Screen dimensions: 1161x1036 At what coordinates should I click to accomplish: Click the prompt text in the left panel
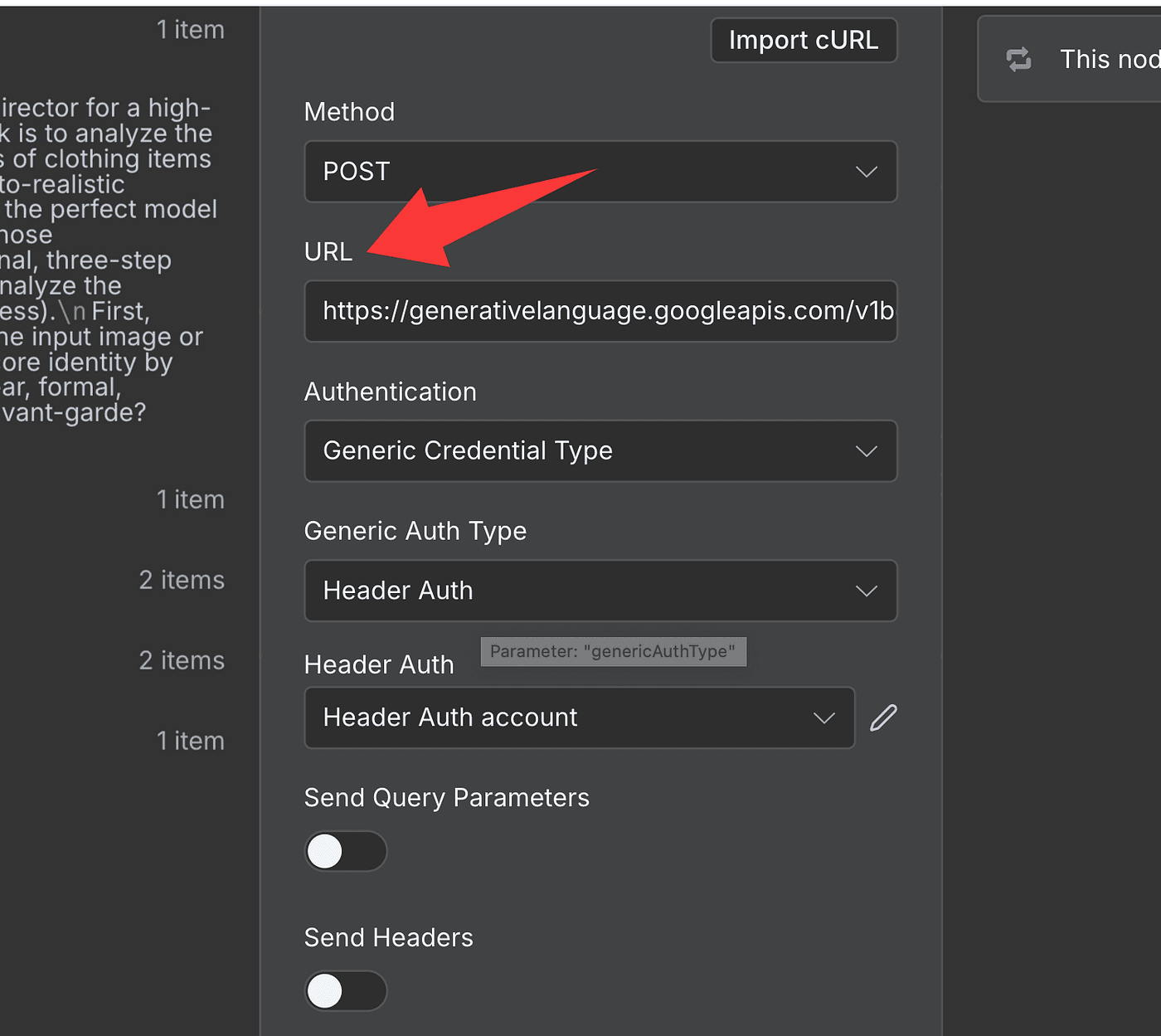click(108, 260)
